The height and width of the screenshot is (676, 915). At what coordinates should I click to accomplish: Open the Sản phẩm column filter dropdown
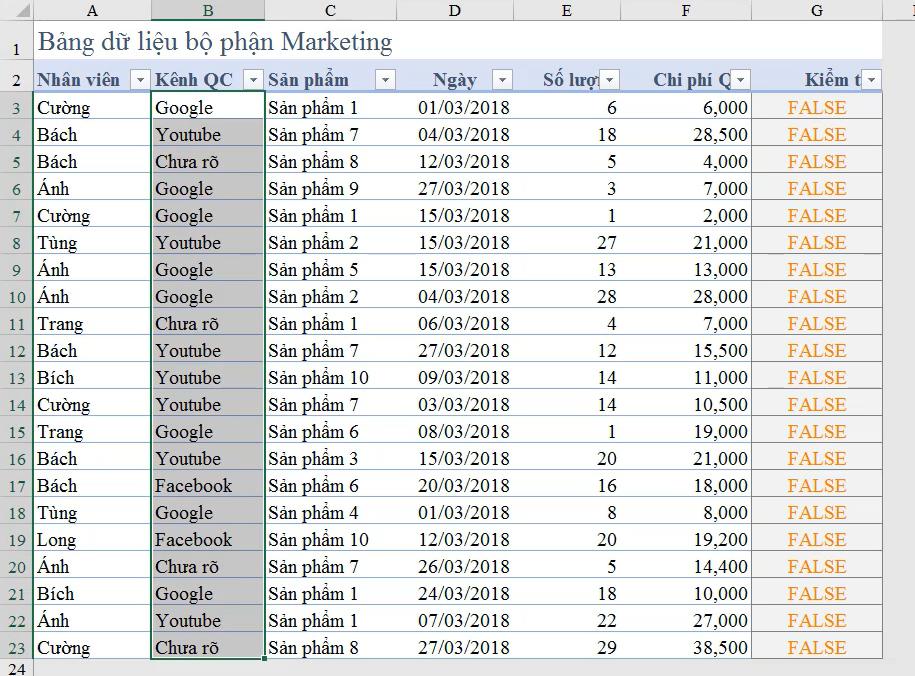384,78
